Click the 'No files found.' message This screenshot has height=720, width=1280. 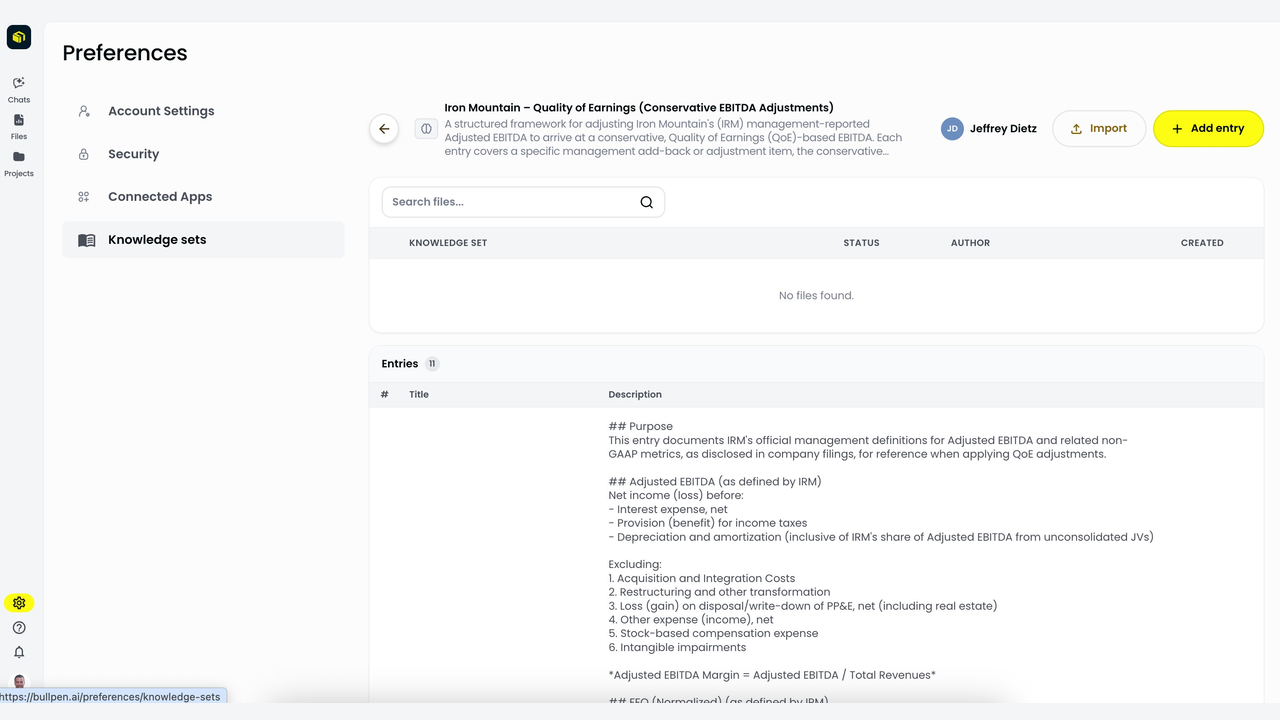coord(816,296)
